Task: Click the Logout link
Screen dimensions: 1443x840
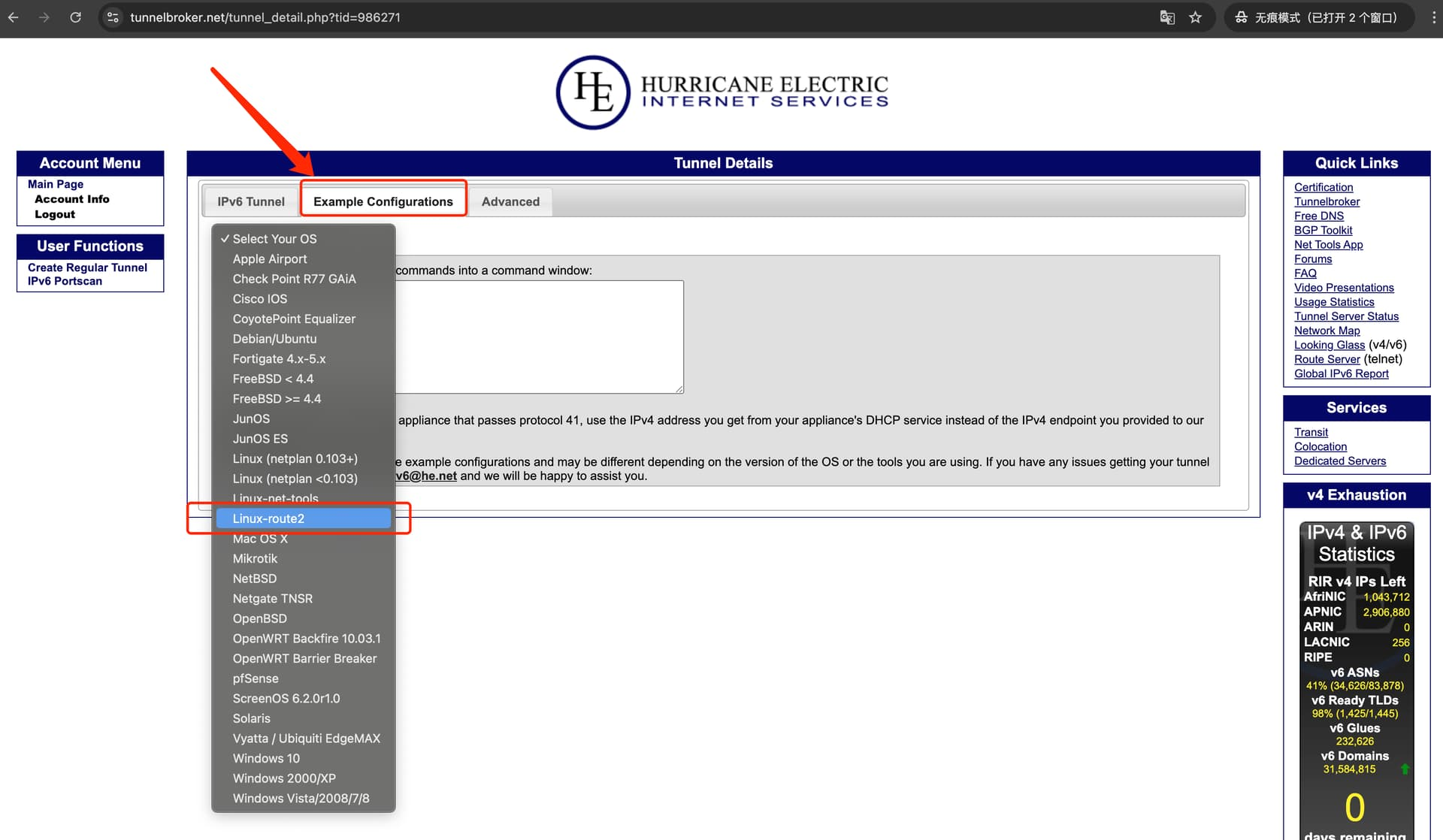Action: click(55, 214)
